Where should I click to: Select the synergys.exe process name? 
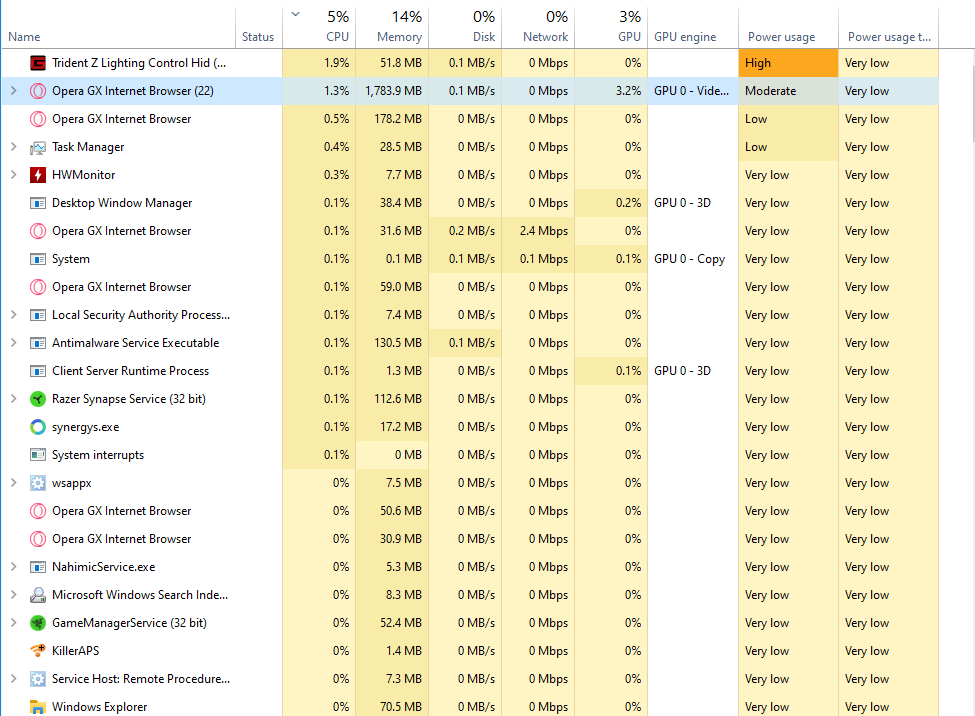pyautogui.click(x=86, y=427)
